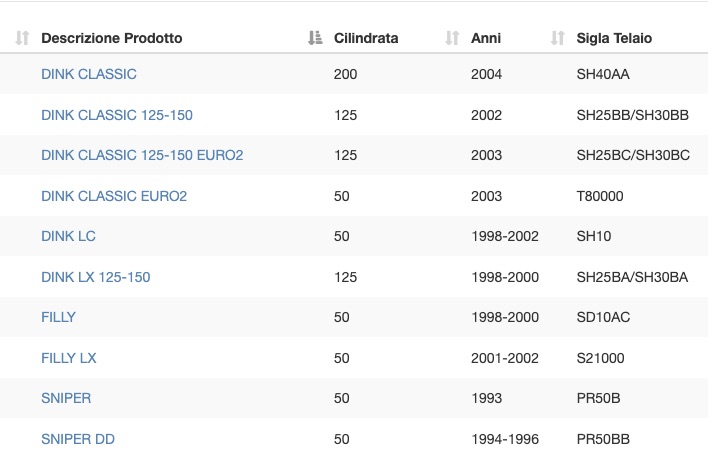Open the FILLY product link
Screen dimensions: 708x465
[58, 317]
